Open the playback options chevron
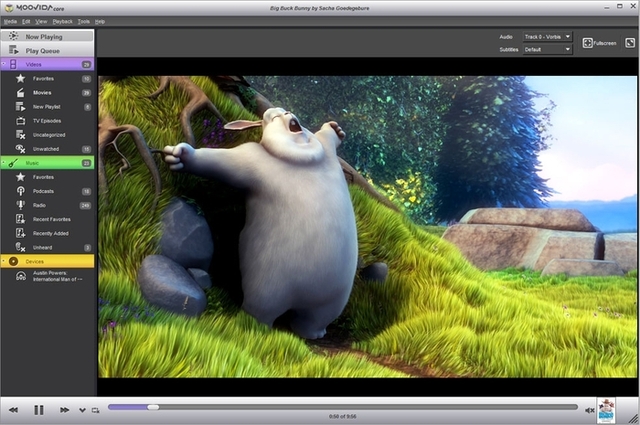Viewport: 640px width, 425px height. (x=82, y=410)
